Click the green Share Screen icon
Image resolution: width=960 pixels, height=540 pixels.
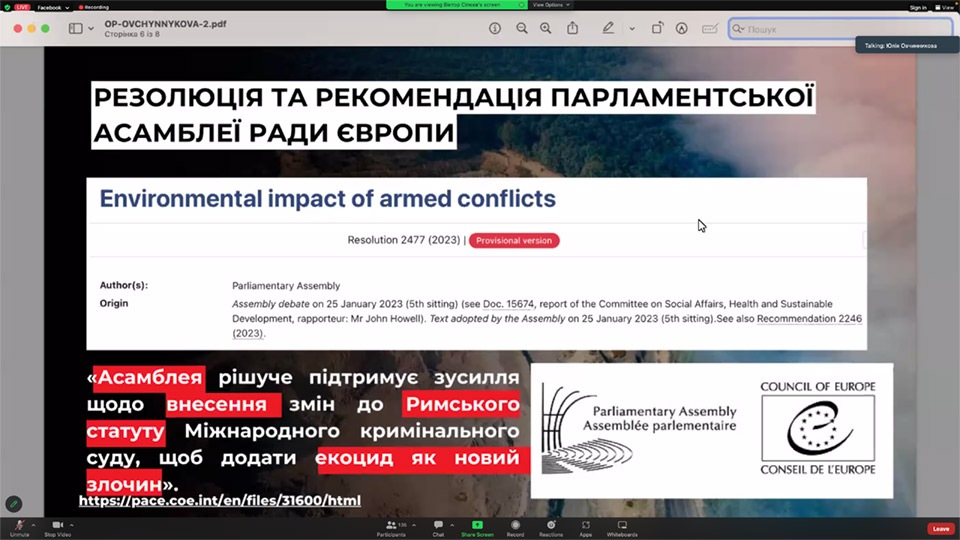point(477,525)
